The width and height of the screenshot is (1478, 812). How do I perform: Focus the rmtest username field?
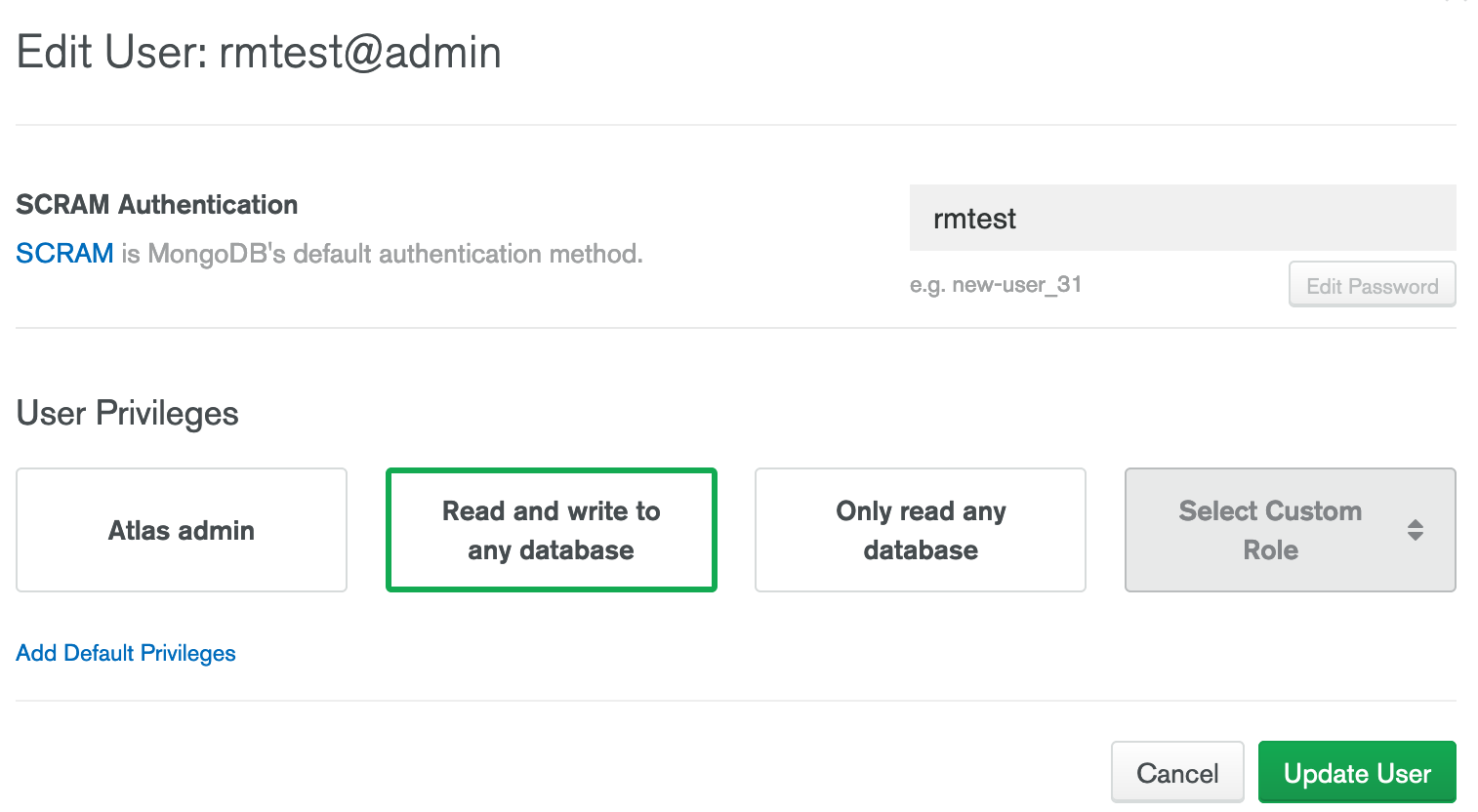pyautogui.click(x=1183, y=218)
